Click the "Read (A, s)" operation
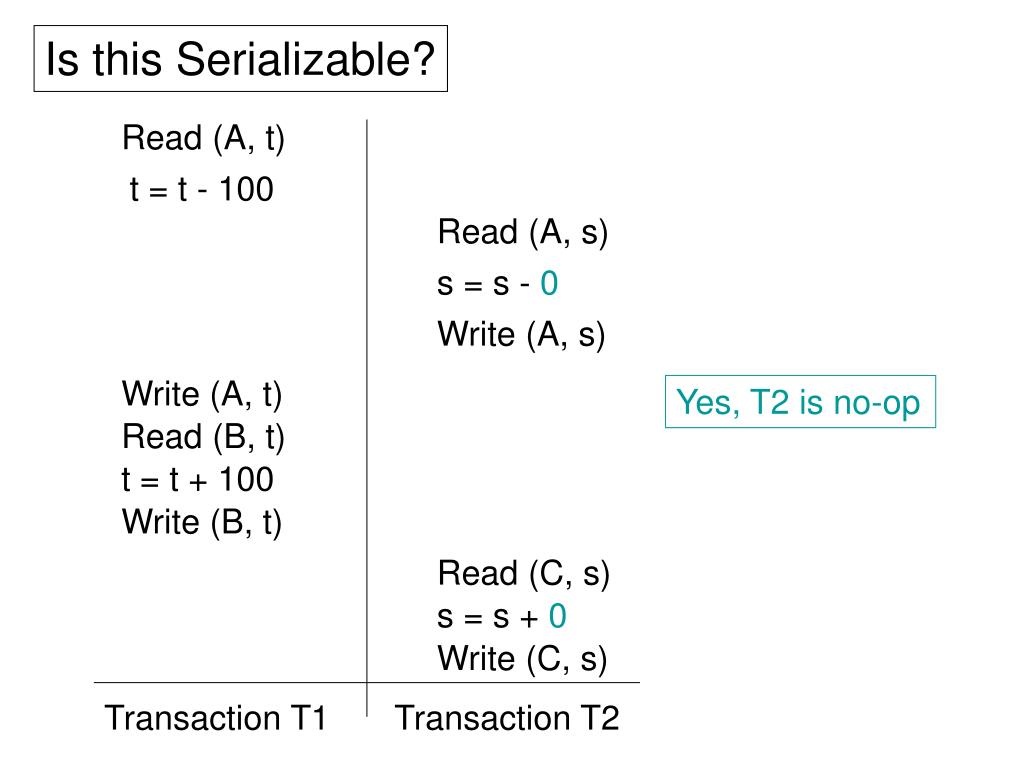This screenshot has width=1024, height=768. pos(523,233)
